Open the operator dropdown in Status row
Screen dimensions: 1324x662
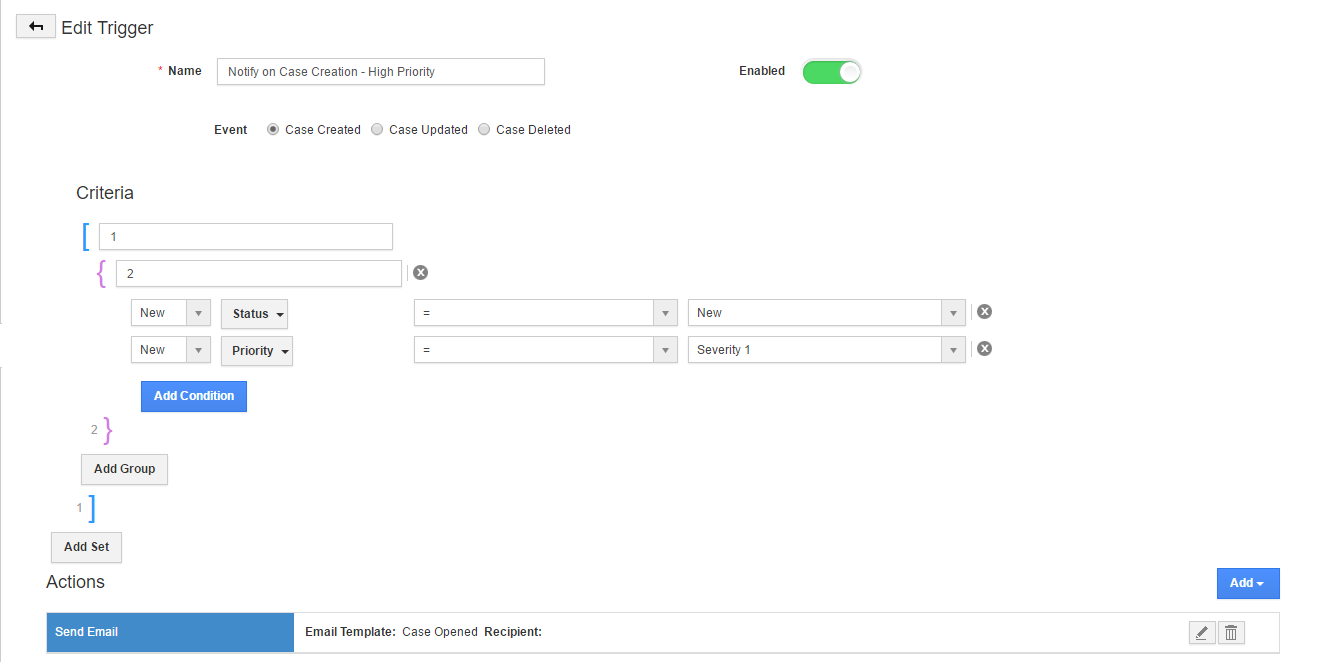665,313
